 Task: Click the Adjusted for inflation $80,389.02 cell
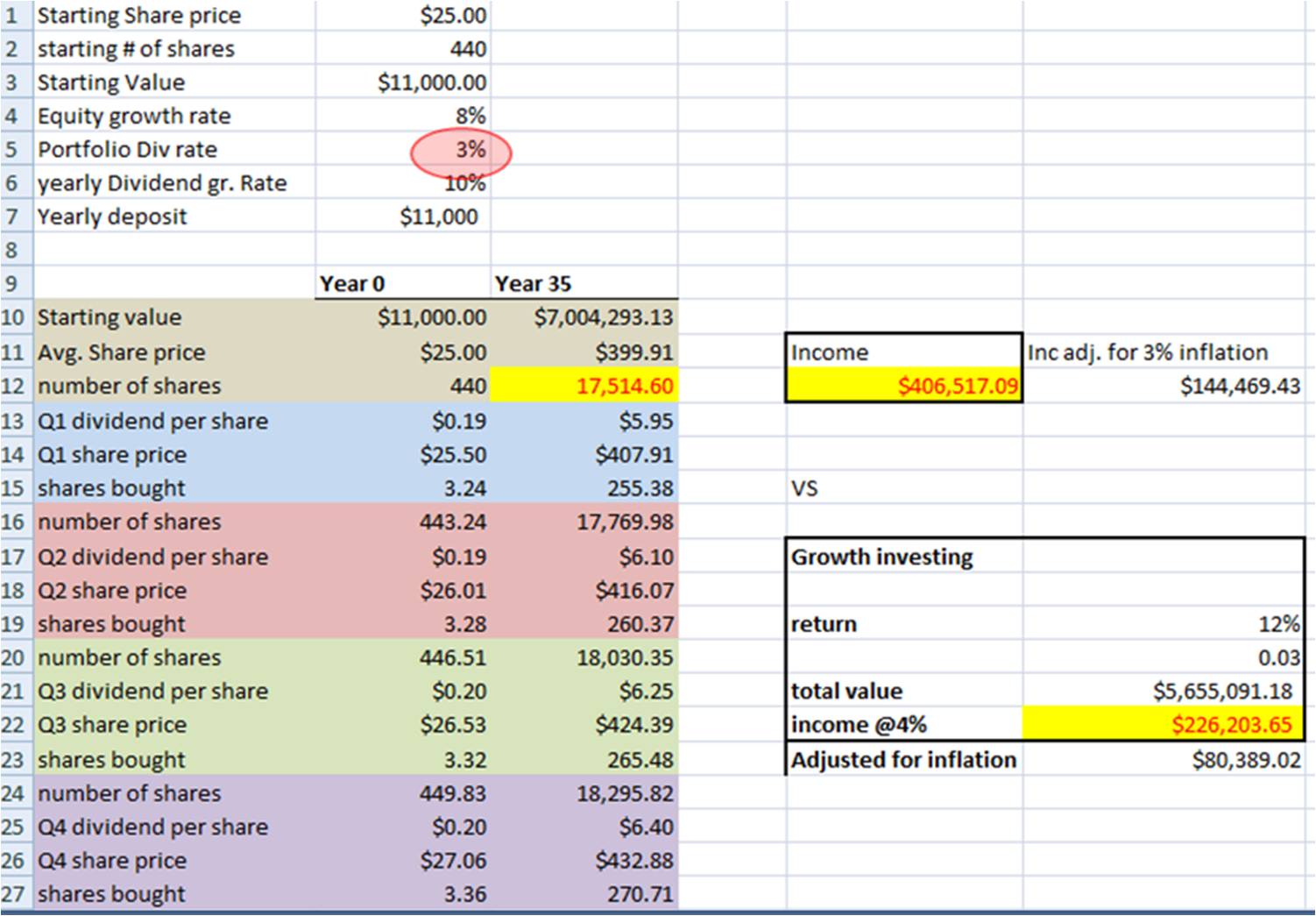coord(1164,760)
